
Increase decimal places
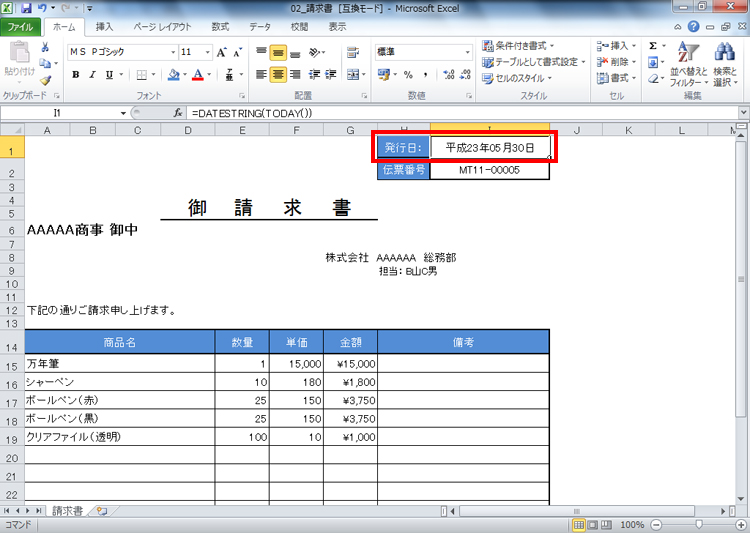[x=449, y=75]
